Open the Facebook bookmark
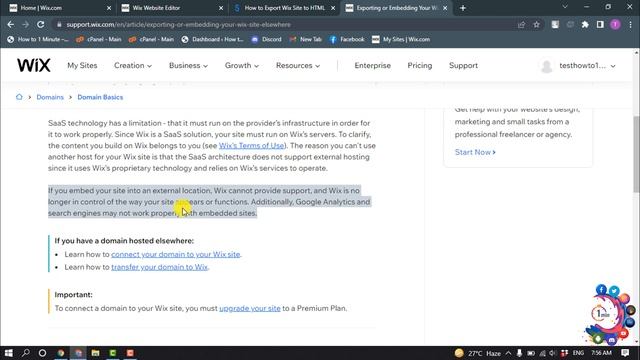The height and width of the screenshot is (360, 640). [347, 39]
